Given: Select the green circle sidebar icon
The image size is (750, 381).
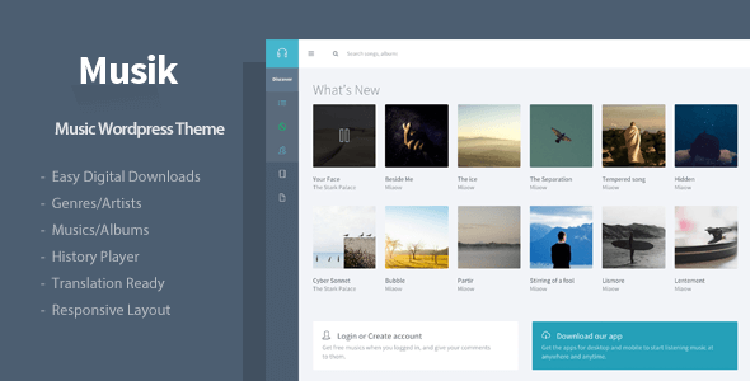Looking at the screenshot, I should [282, 127].
